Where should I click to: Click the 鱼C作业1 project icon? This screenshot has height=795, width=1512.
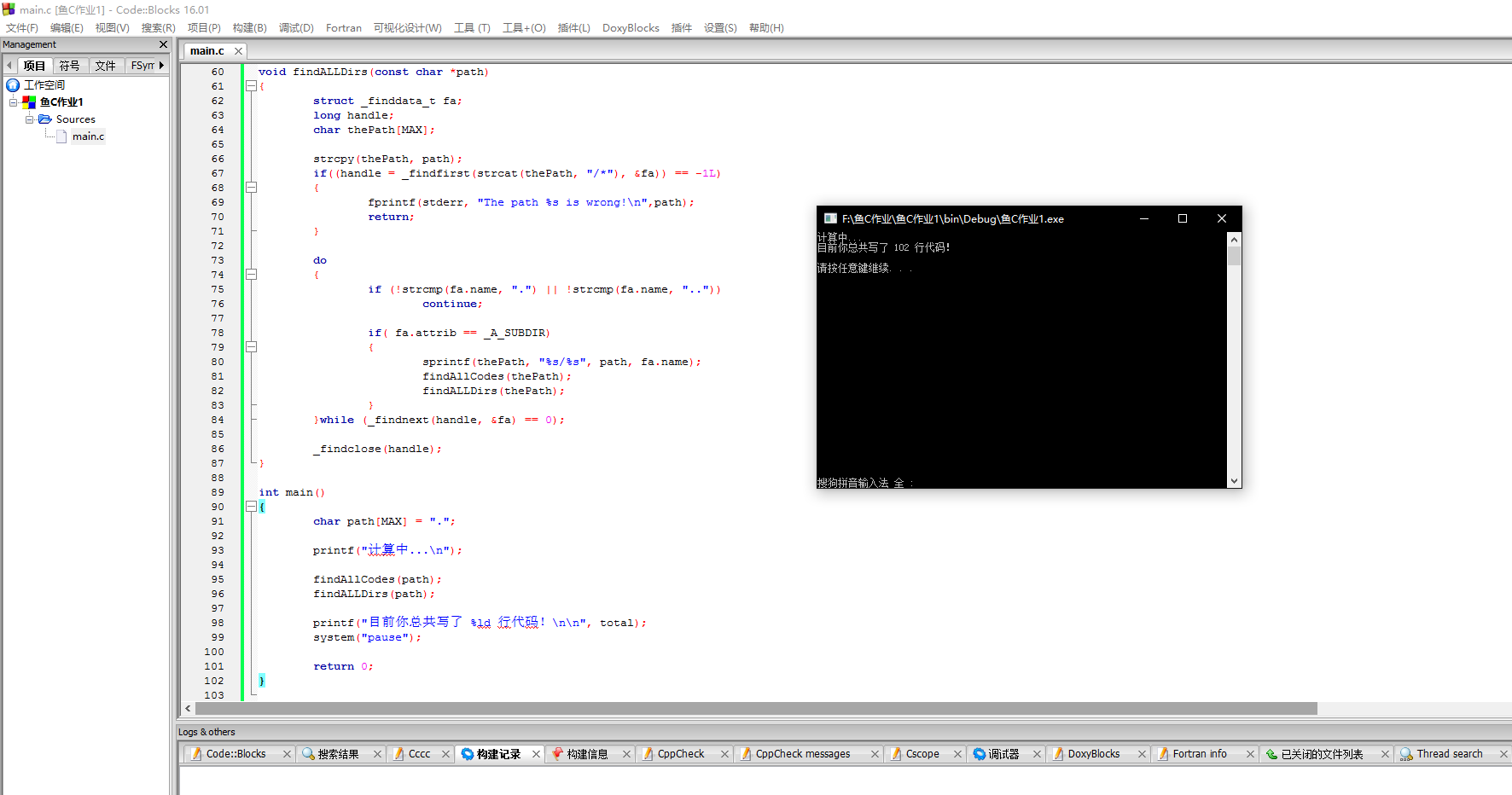click(29, 102)
